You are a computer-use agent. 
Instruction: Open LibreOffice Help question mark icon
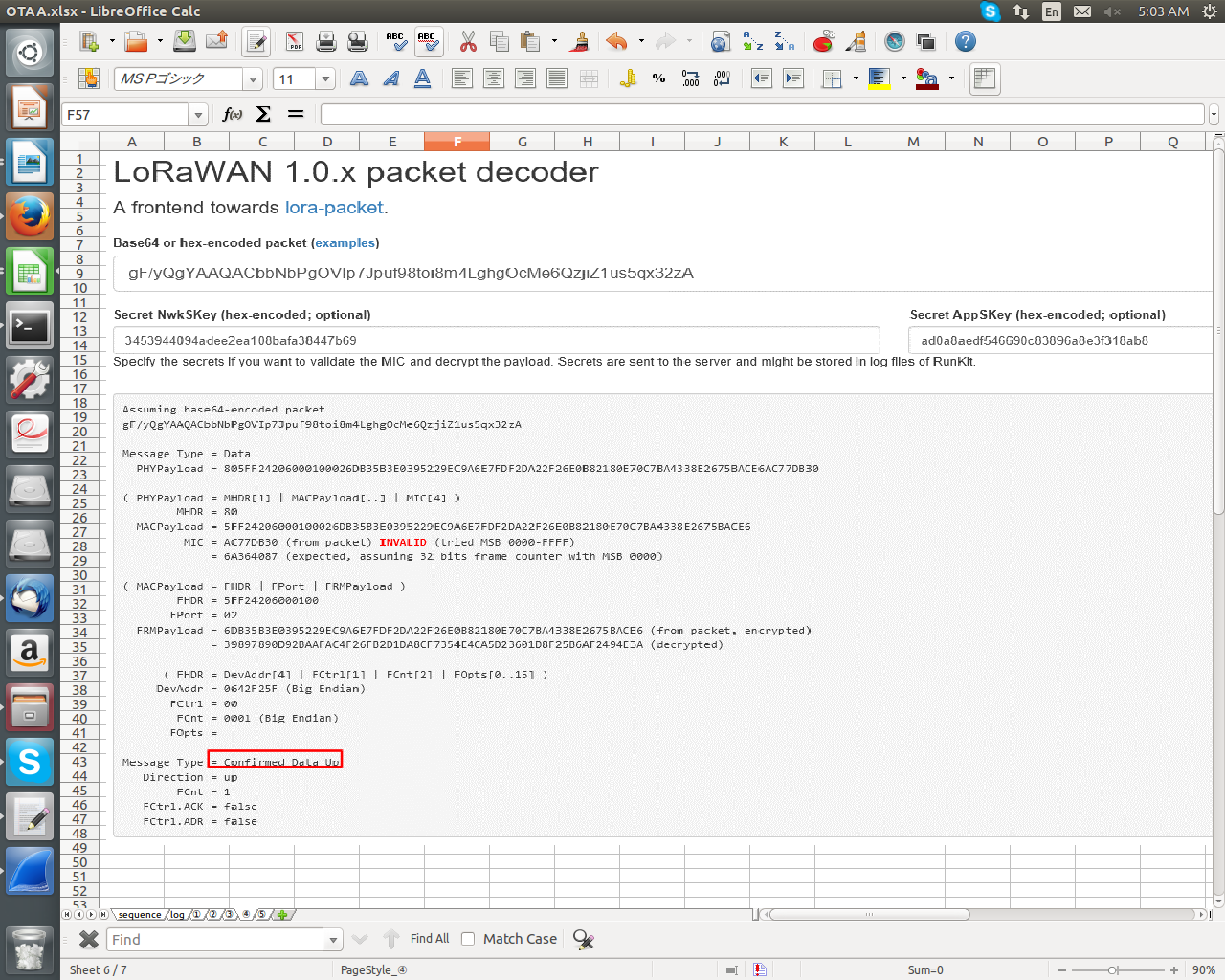pos(966,41)
